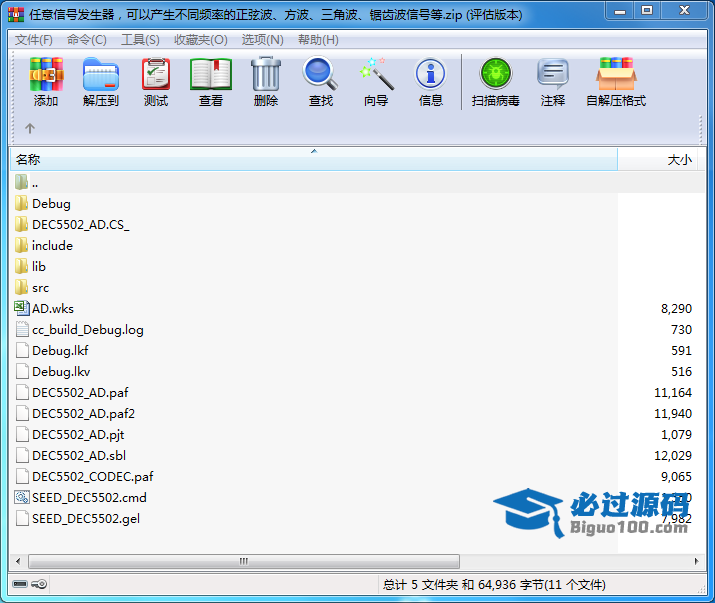715x603 pixels.
Task: Click the 9,065 size value
Action: pos(676,477)
